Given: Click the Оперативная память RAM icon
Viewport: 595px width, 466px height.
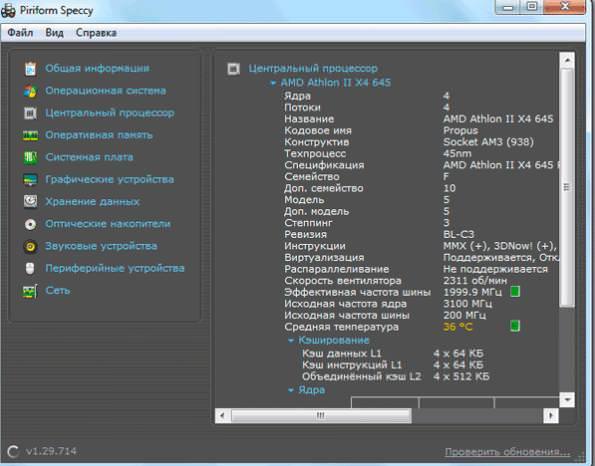Looking at the screenshot, I should [30, 135].
